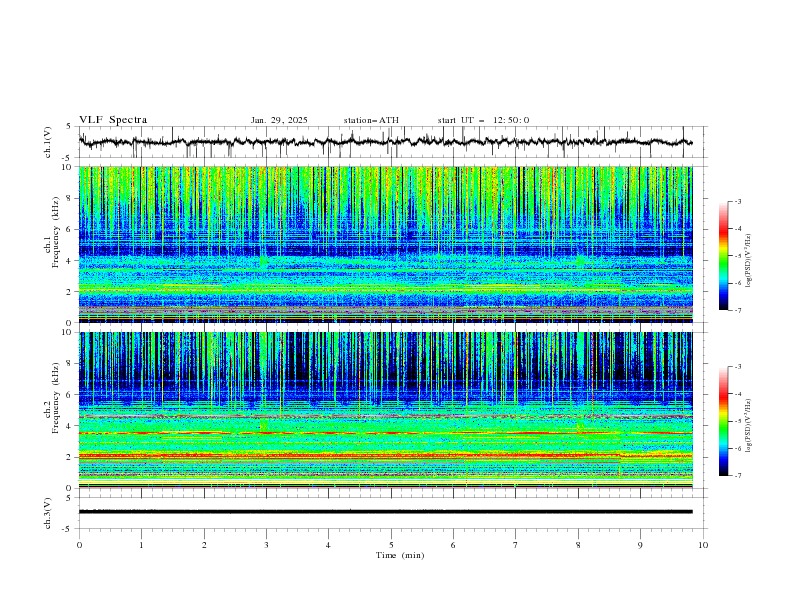Click ch.1 color bar 'log(PSD)(V²/Hz)' label

[749, 261]
